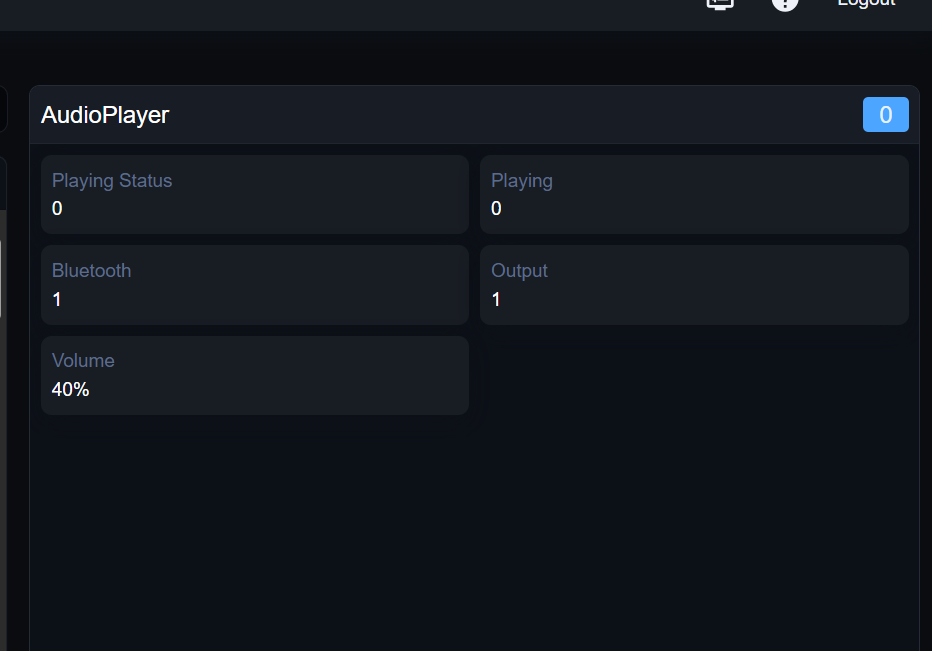932x651 pixels.
Task: Click empty space right of Volume card
Action: coord(694,375)
